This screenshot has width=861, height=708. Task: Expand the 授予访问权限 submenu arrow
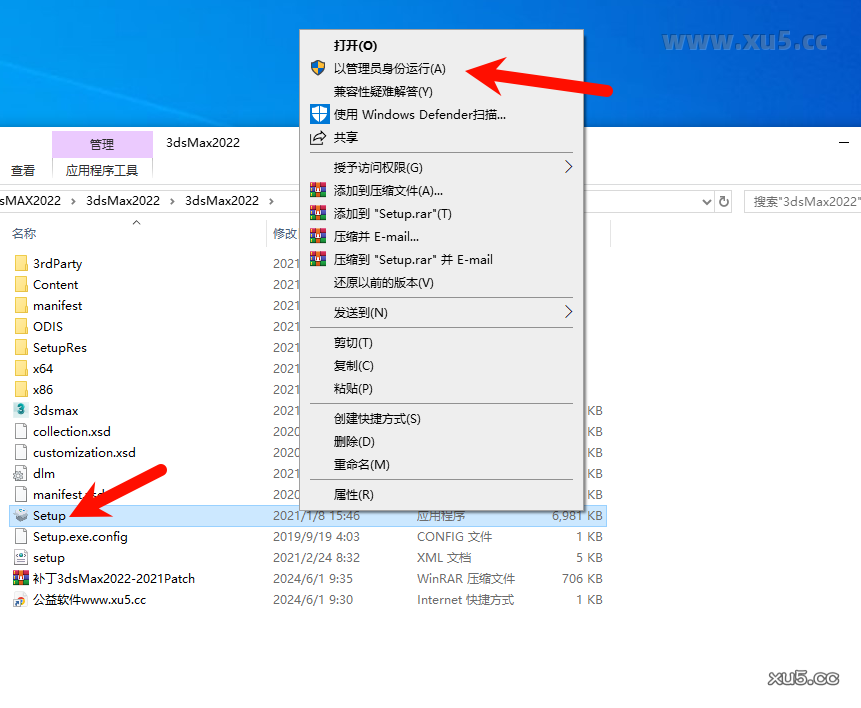coord(569,167)
